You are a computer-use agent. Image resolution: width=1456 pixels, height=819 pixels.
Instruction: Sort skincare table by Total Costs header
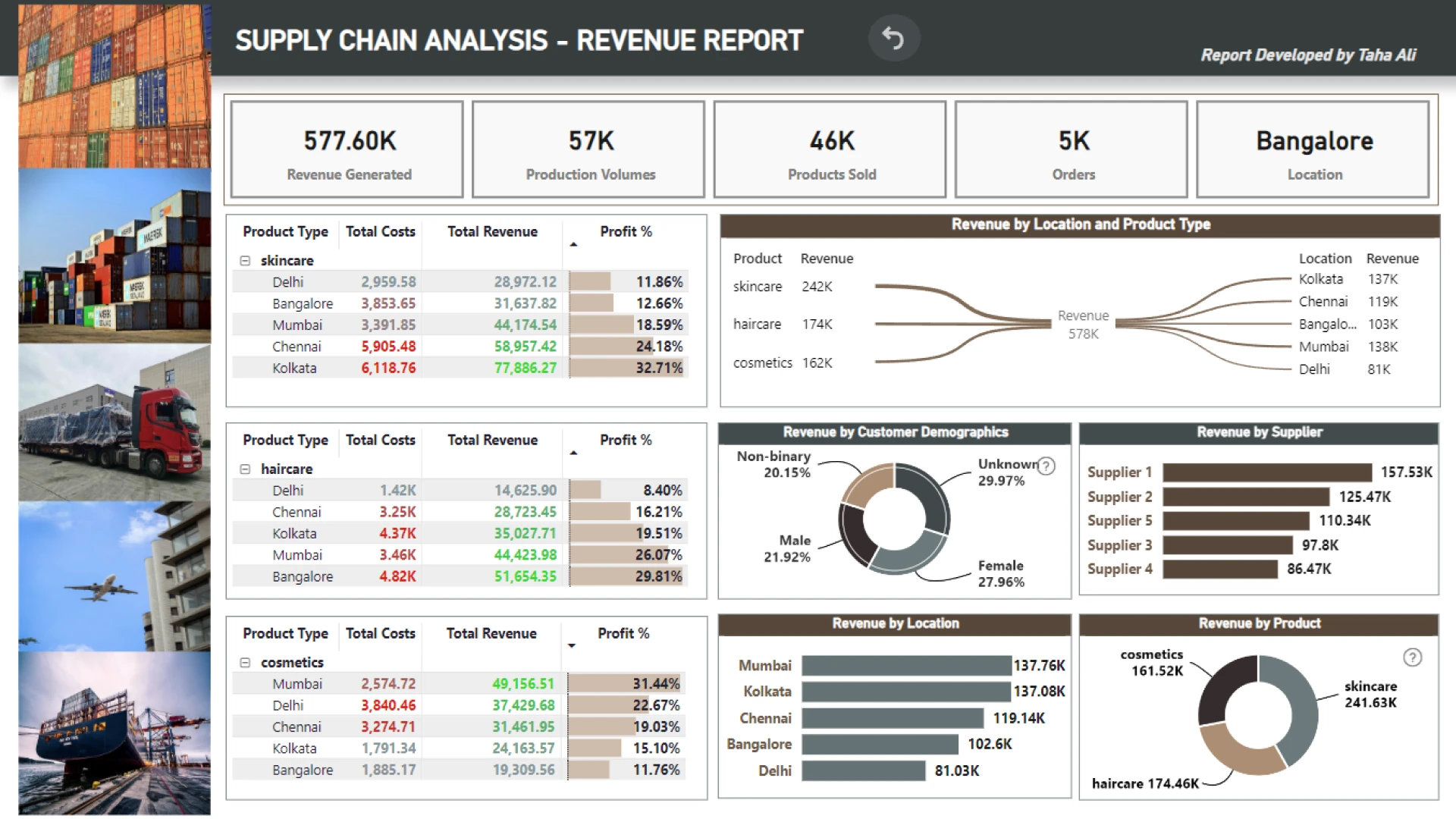pos(381,232)
